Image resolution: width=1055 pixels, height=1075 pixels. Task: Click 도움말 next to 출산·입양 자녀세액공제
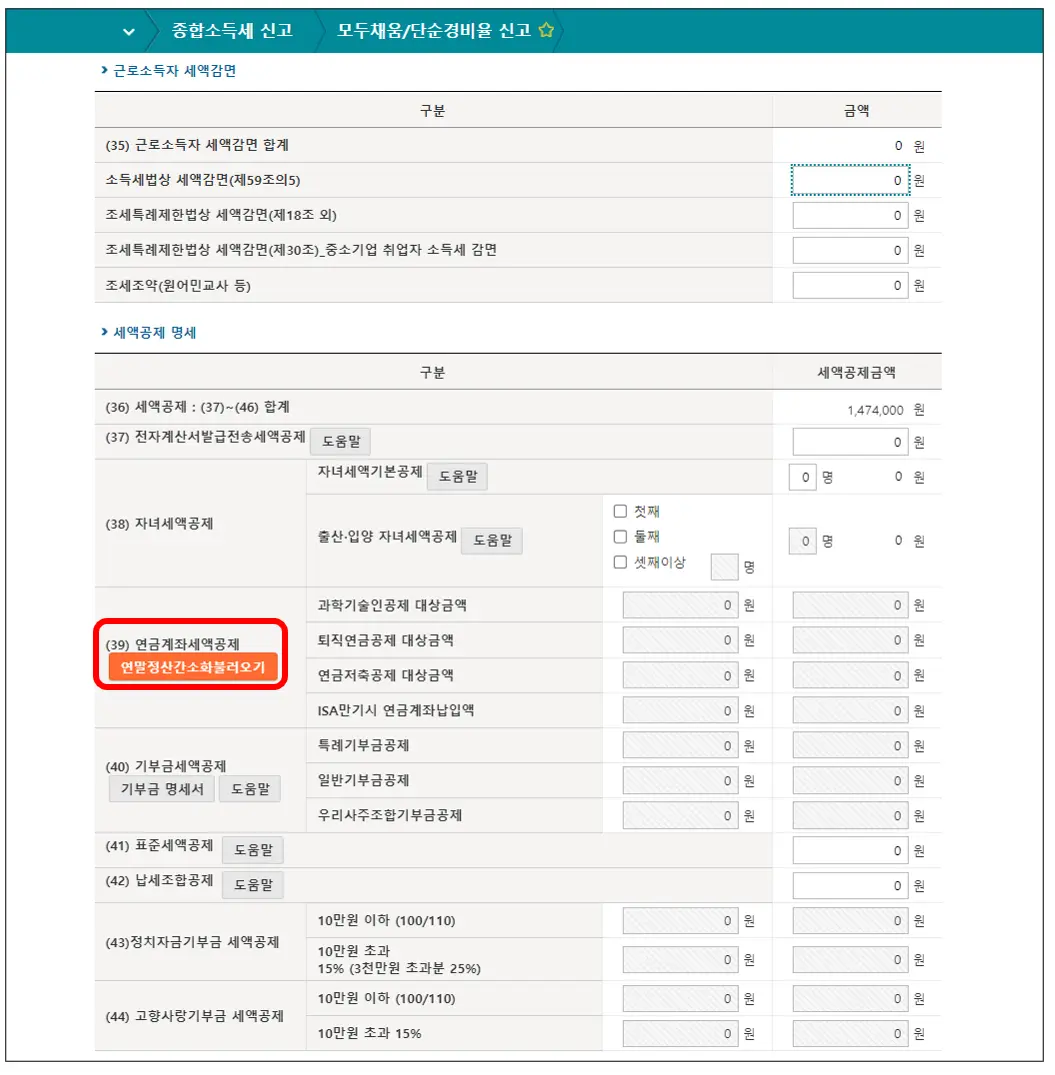[x=491, y=540]
